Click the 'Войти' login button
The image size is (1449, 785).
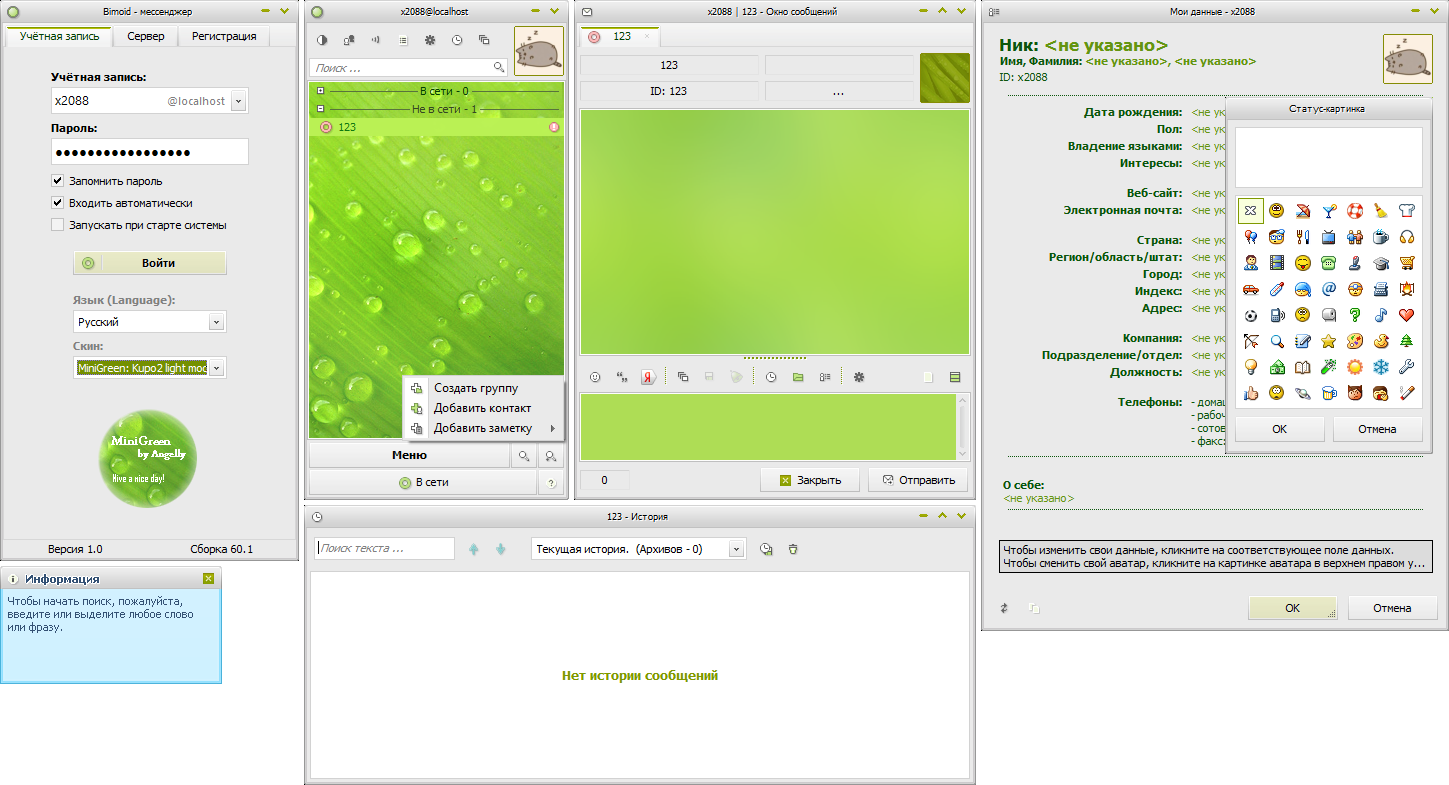tap(150, 263)
